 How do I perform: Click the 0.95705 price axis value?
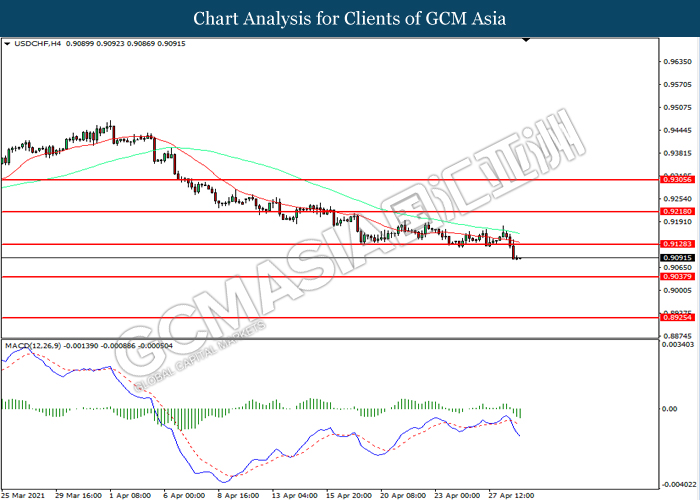click(x=677, y=84)
